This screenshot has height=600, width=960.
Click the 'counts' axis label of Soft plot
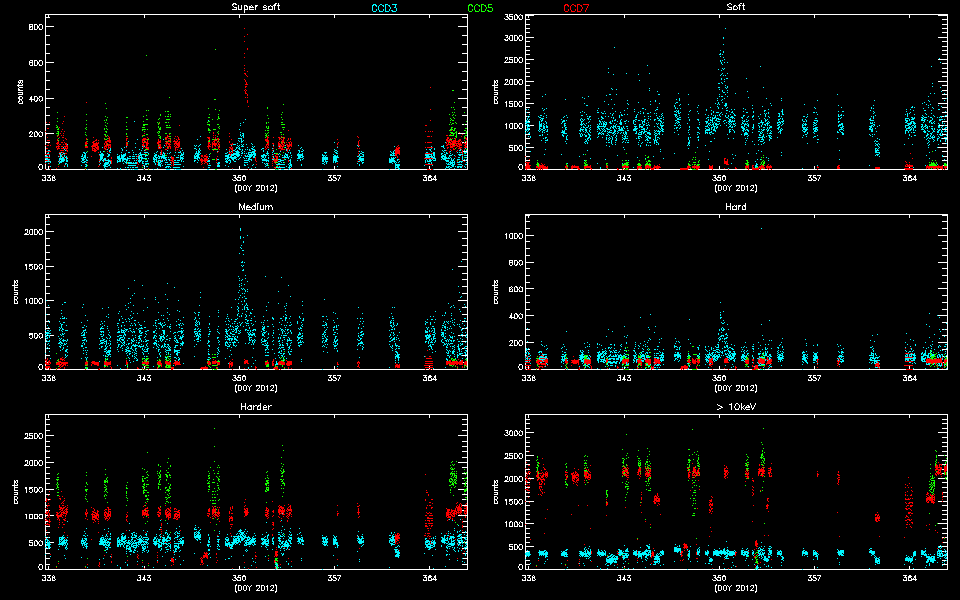click(x=496, y=92)
